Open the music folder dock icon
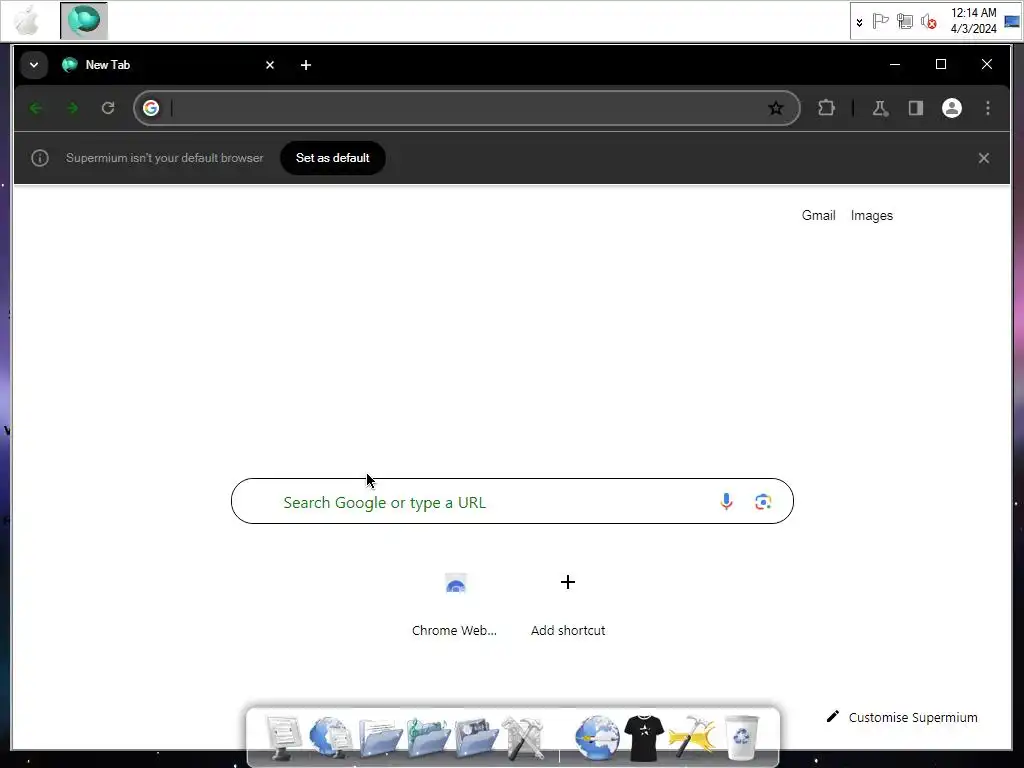This screenshot has width=1024, height=768. pos(428,738)
